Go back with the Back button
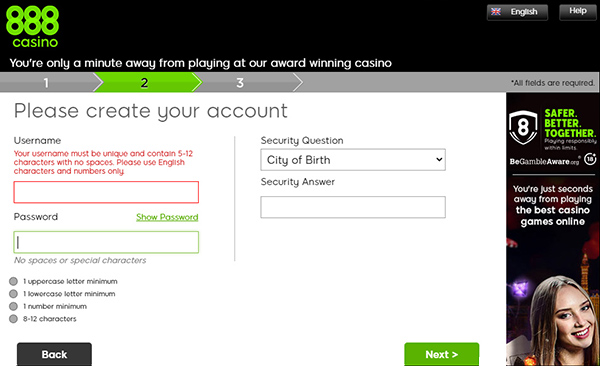The width and height of the screenshot is (600, 370). tap(54, 354)
